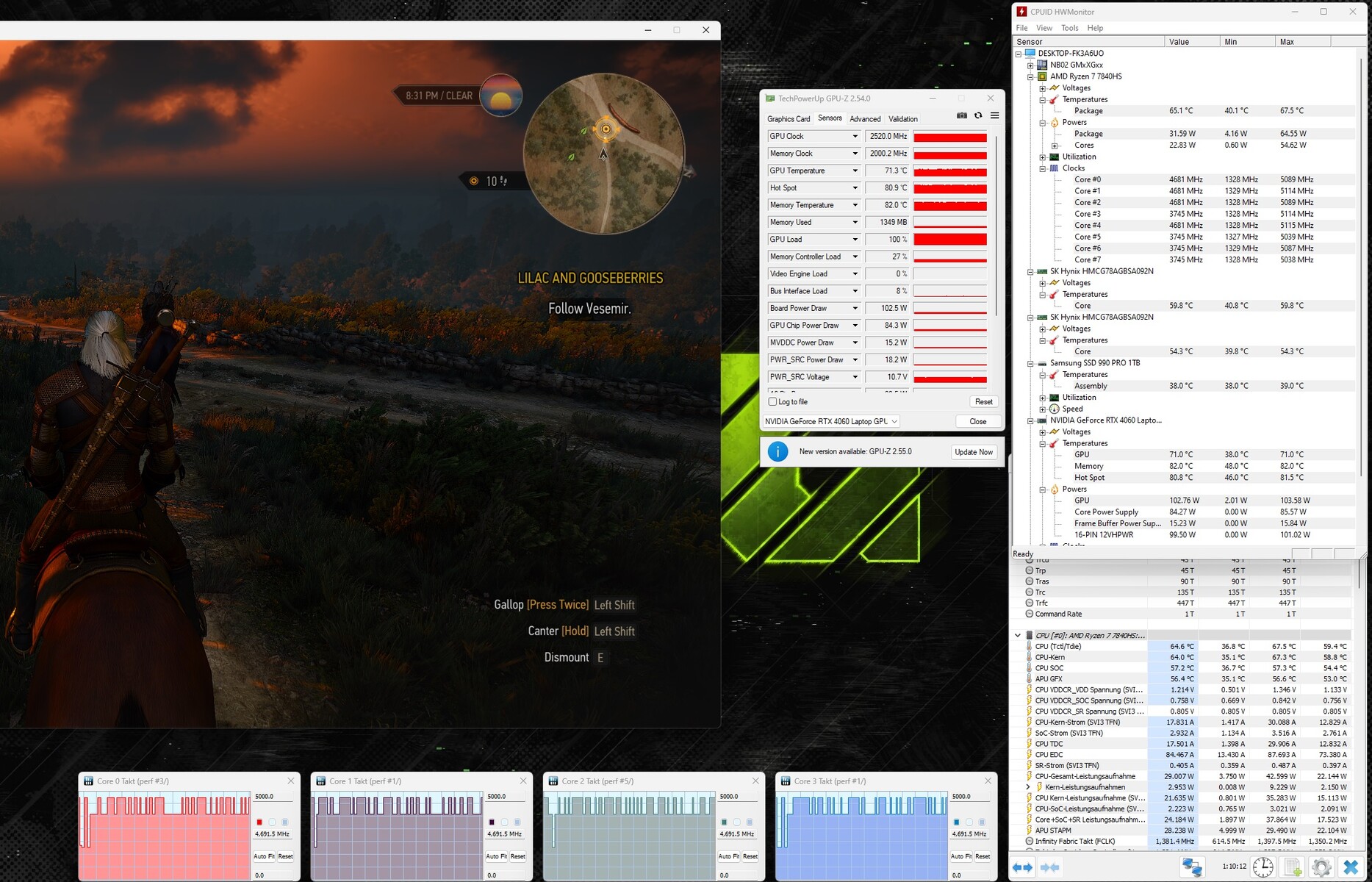Enable Log to file checkbox
Viewport: 1372px width, 882px height.
pos(772,402)
